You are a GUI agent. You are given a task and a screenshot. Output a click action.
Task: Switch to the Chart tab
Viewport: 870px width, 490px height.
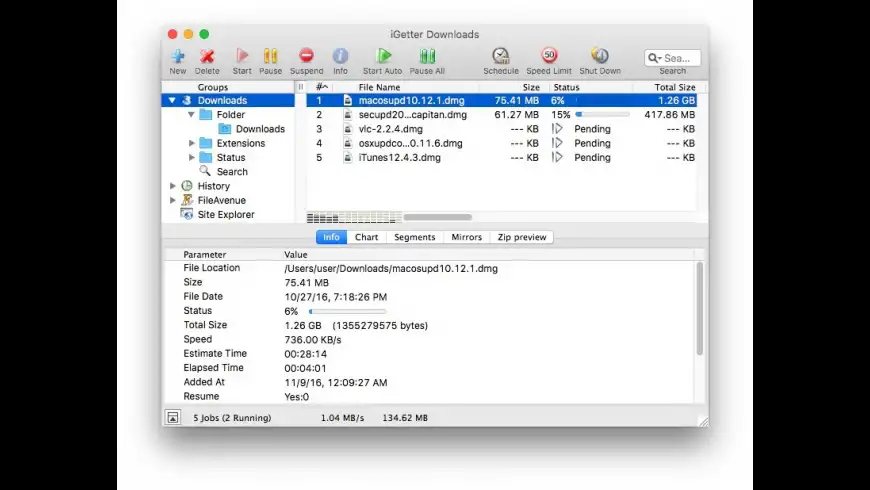click(x=366, y=237)
